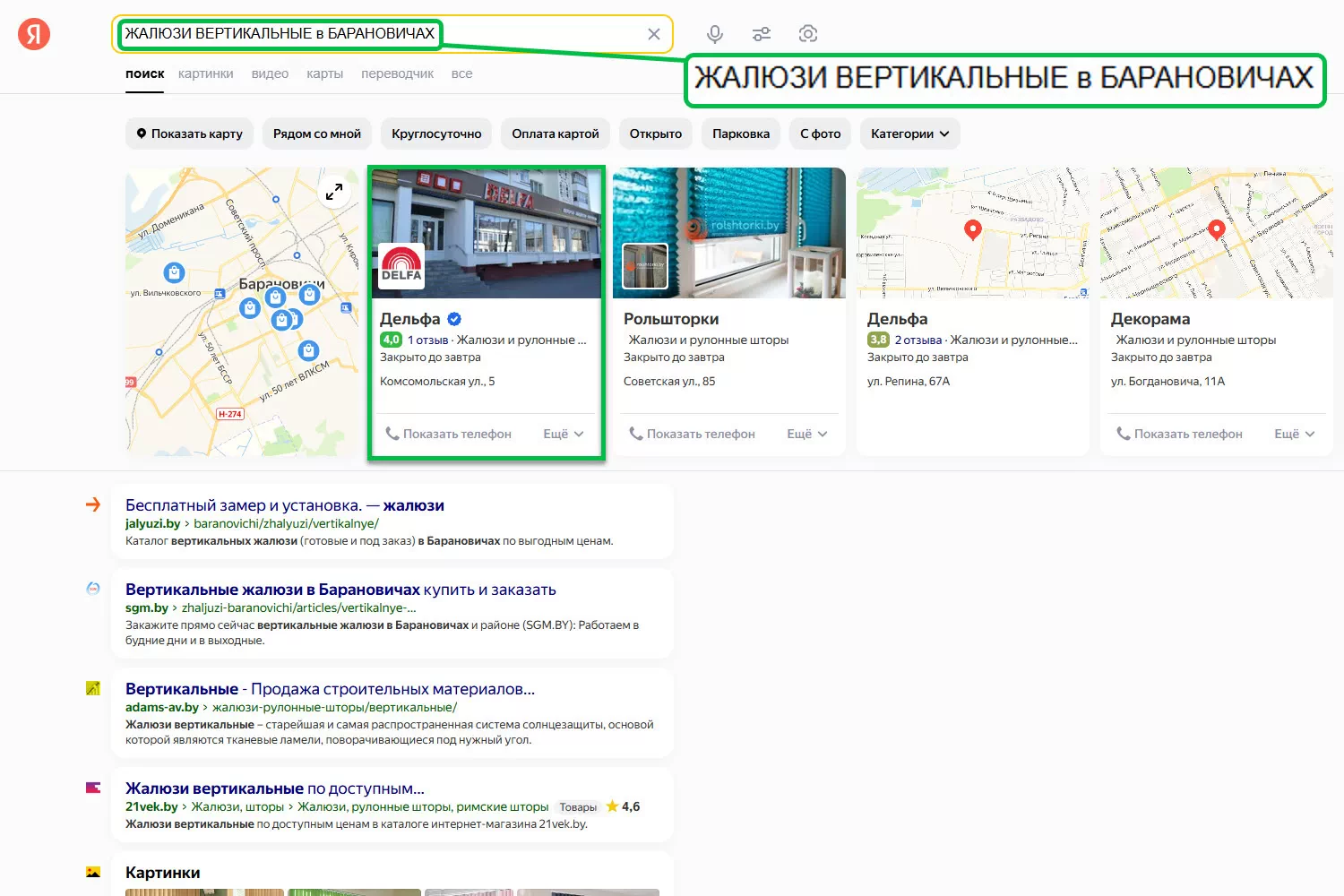Expand Ещё menu on Рольшторки card
Image resolution: width=1344 pixels, height=896 pixels.
806,434
